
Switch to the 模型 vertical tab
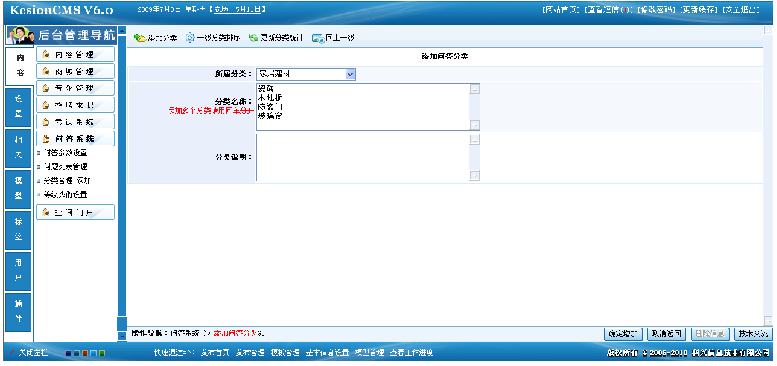[x=18, y=189]
